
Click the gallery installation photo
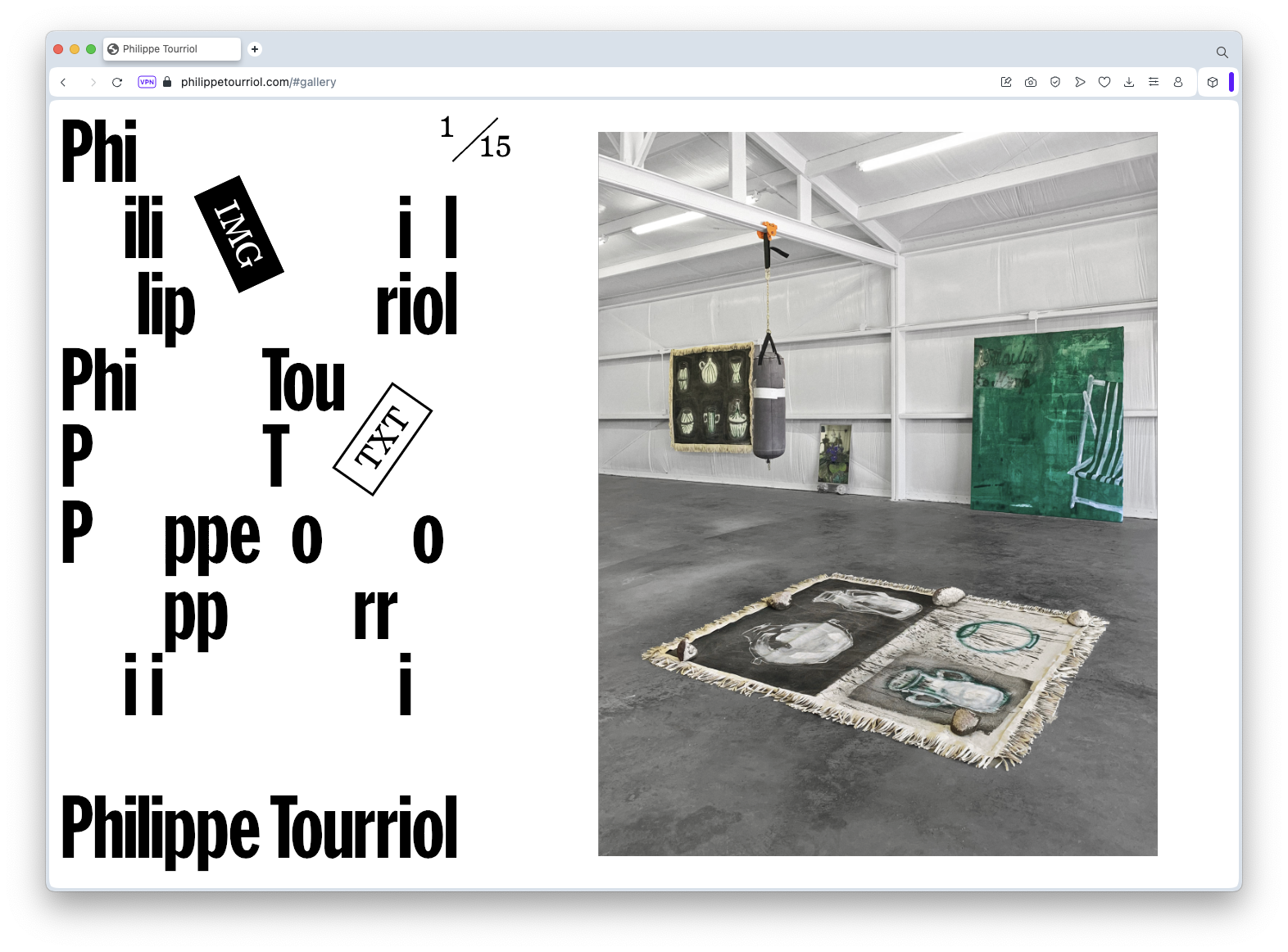[x=878, y=494]
